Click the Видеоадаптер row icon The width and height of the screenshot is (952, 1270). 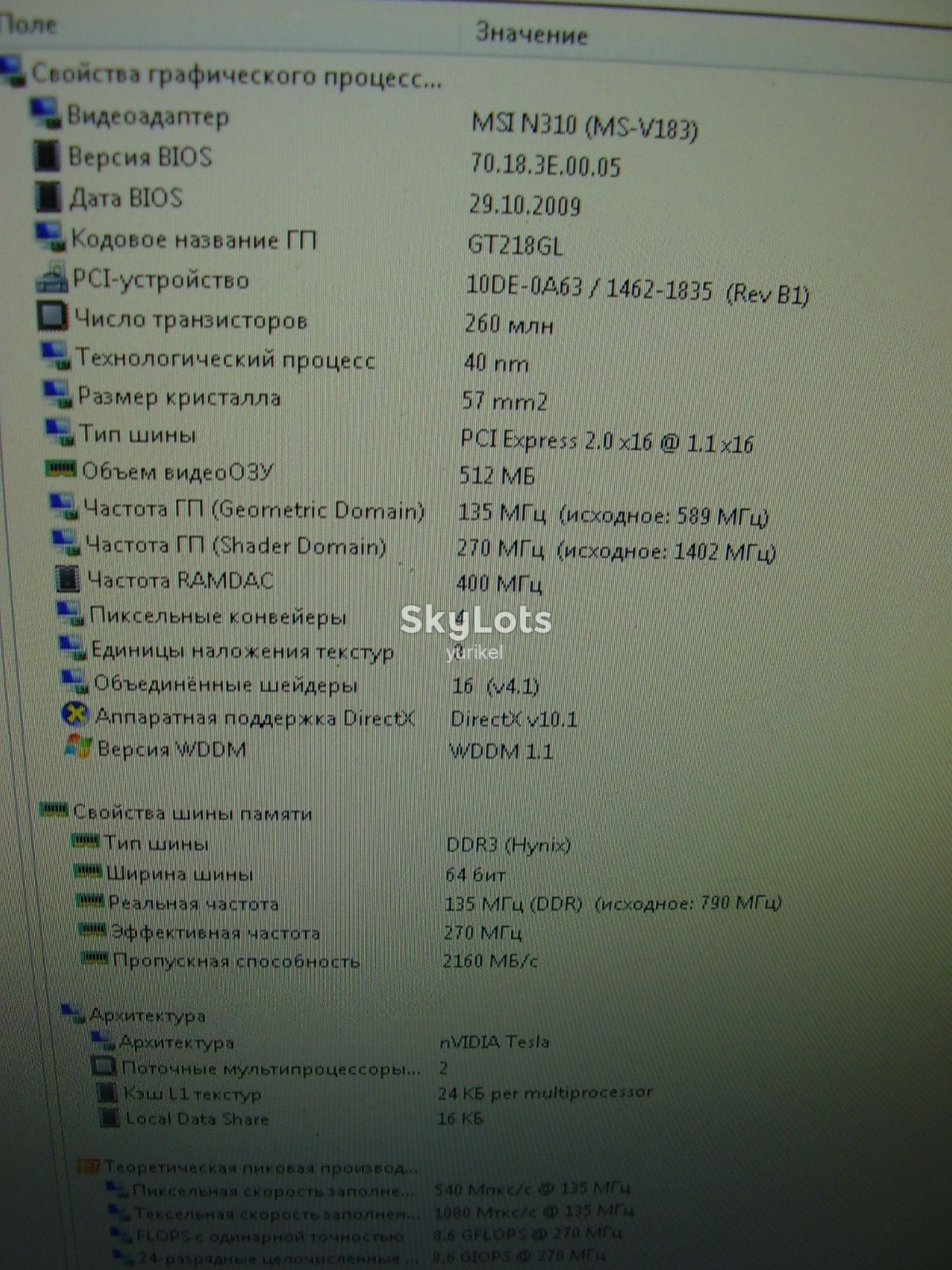pyautogui.click(x=45, y=113)
